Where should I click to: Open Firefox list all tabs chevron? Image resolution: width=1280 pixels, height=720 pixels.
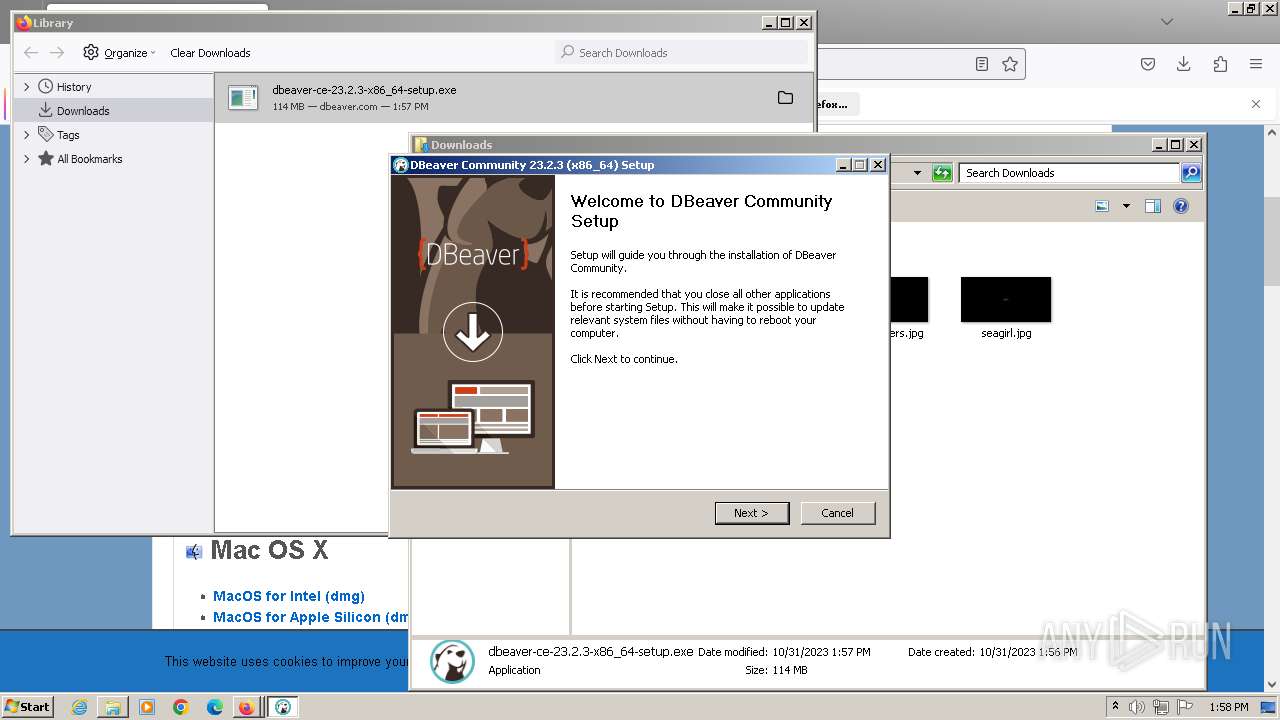point(1166,21)
